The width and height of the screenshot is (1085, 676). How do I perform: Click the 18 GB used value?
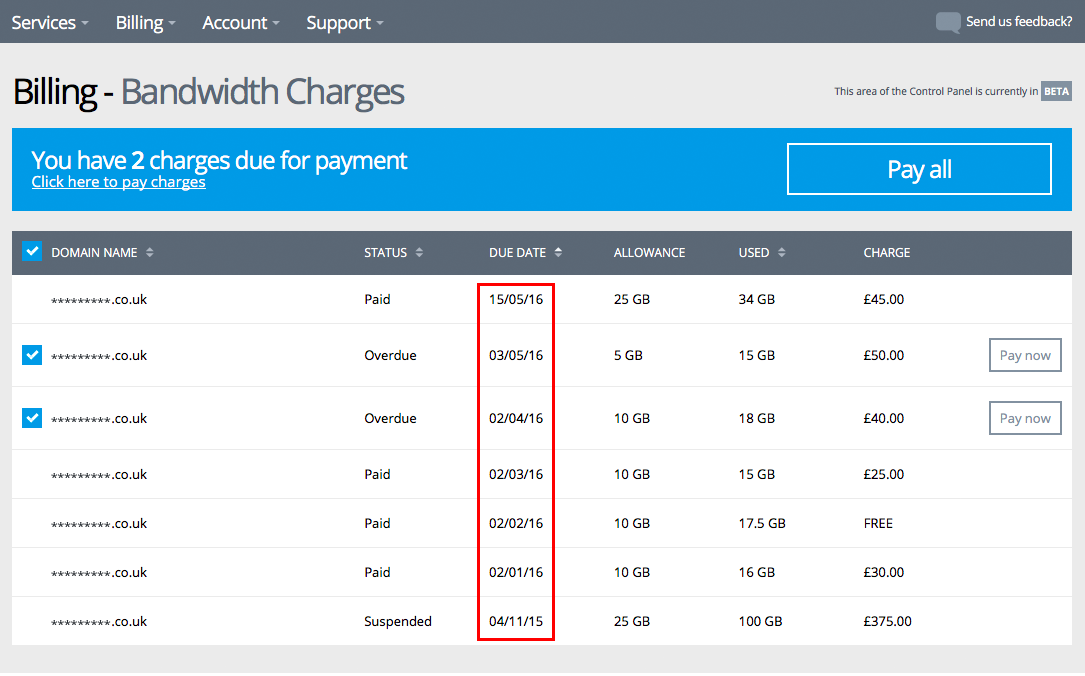coord(756,419)
